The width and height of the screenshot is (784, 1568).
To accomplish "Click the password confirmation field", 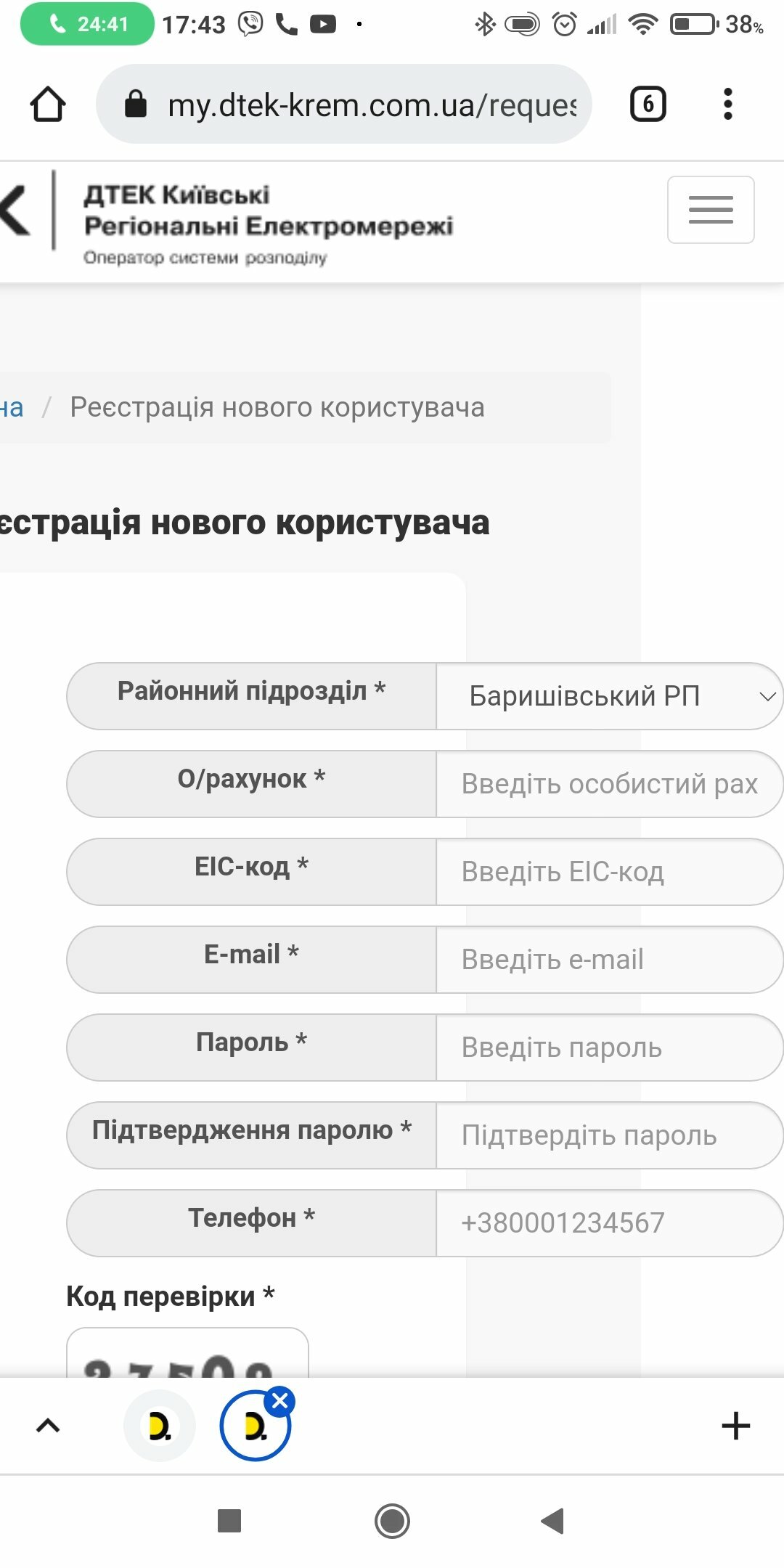I will [x=610, y=1135].
